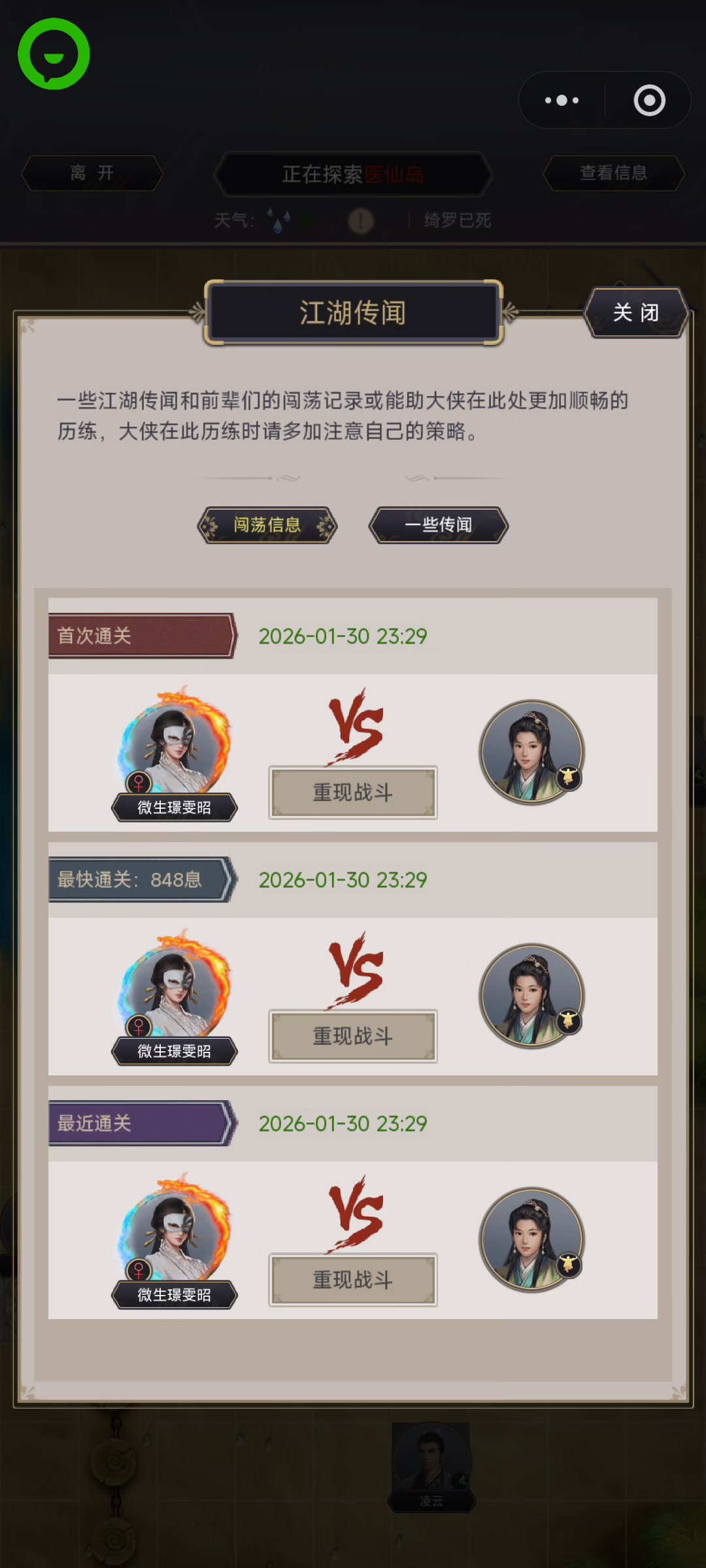706x1568 pixels.
Task: Open the three-dots mini program menu
Action: (562, 100)
